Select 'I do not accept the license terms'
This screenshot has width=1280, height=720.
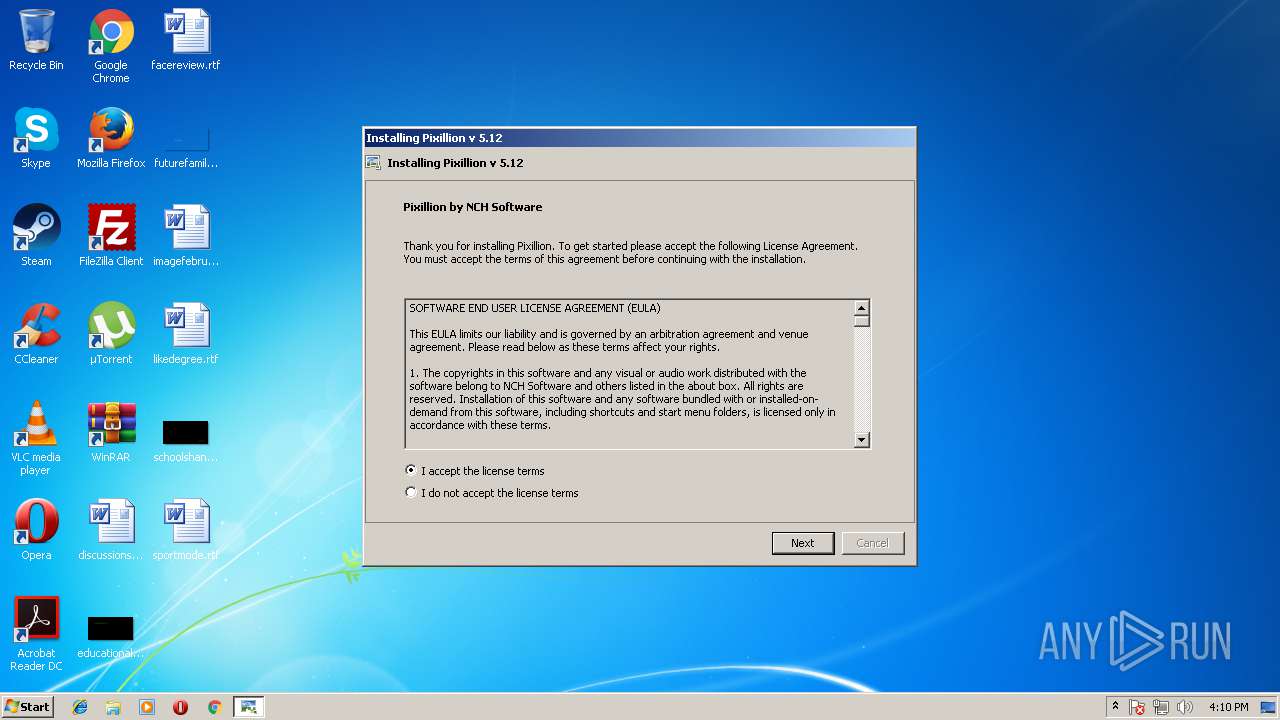[492, 493]
